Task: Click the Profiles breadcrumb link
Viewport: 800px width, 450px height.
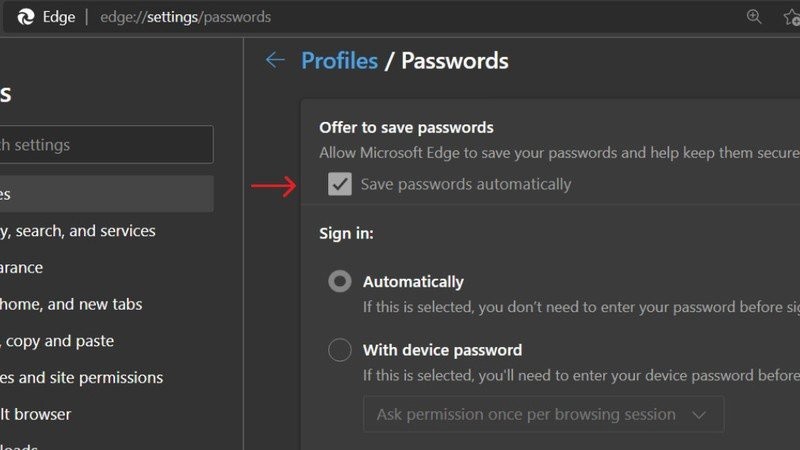Action: (x=339, y=61)
